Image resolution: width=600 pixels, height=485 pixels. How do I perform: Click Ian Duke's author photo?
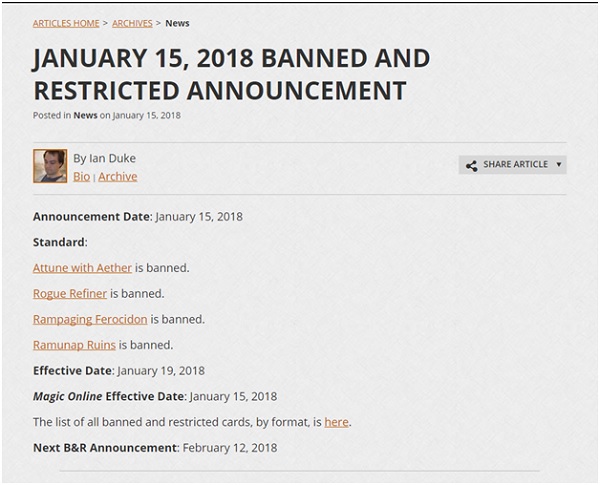pyautogui.click(x=50, y=166)
